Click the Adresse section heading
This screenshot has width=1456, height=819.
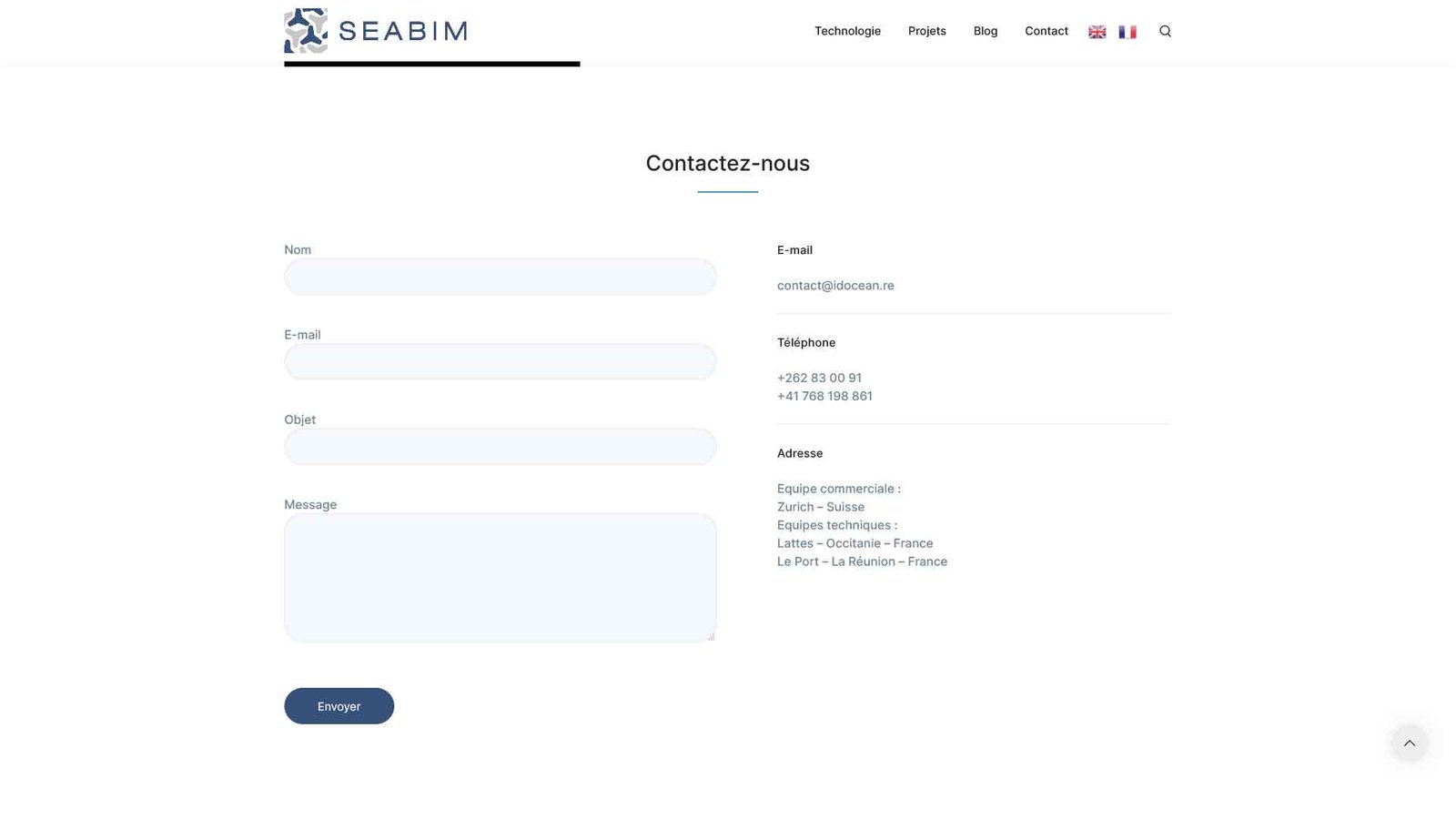pyautogui.click(x=800, y=453)
